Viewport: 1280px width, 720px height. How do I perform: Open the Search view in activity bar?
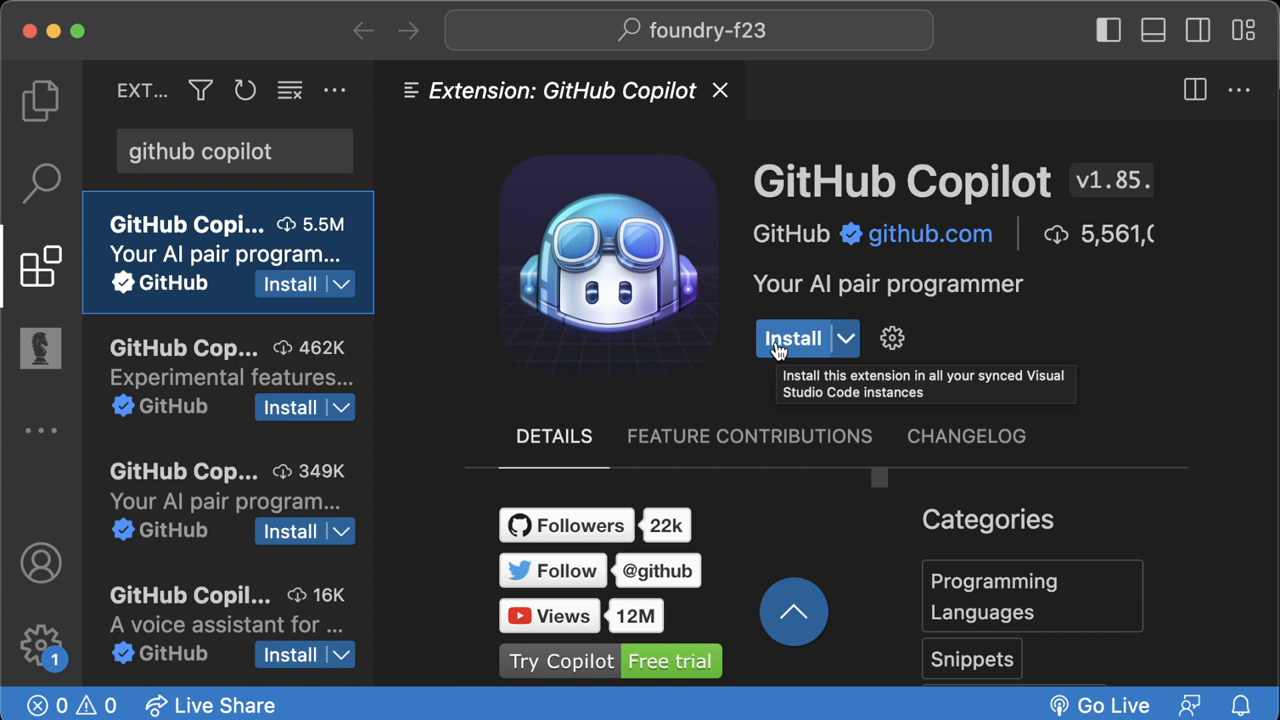point(41,183)
